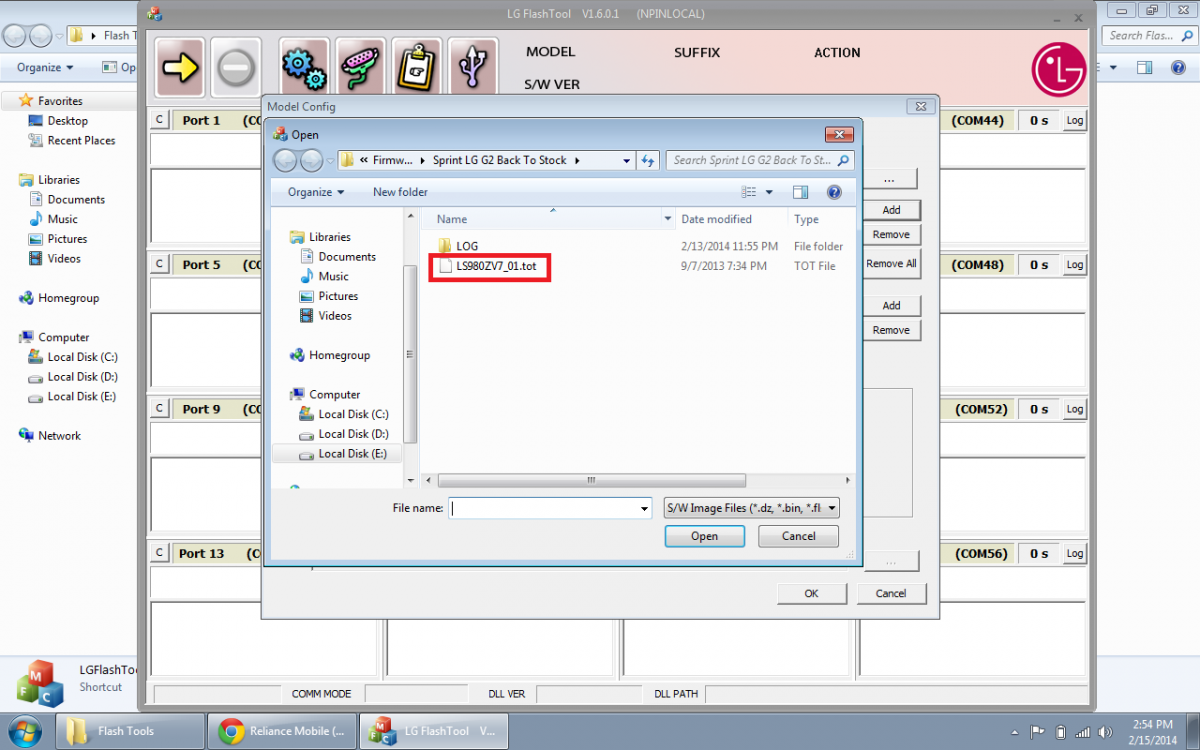Cancel the Open file dialog

[x=798, y=536]
